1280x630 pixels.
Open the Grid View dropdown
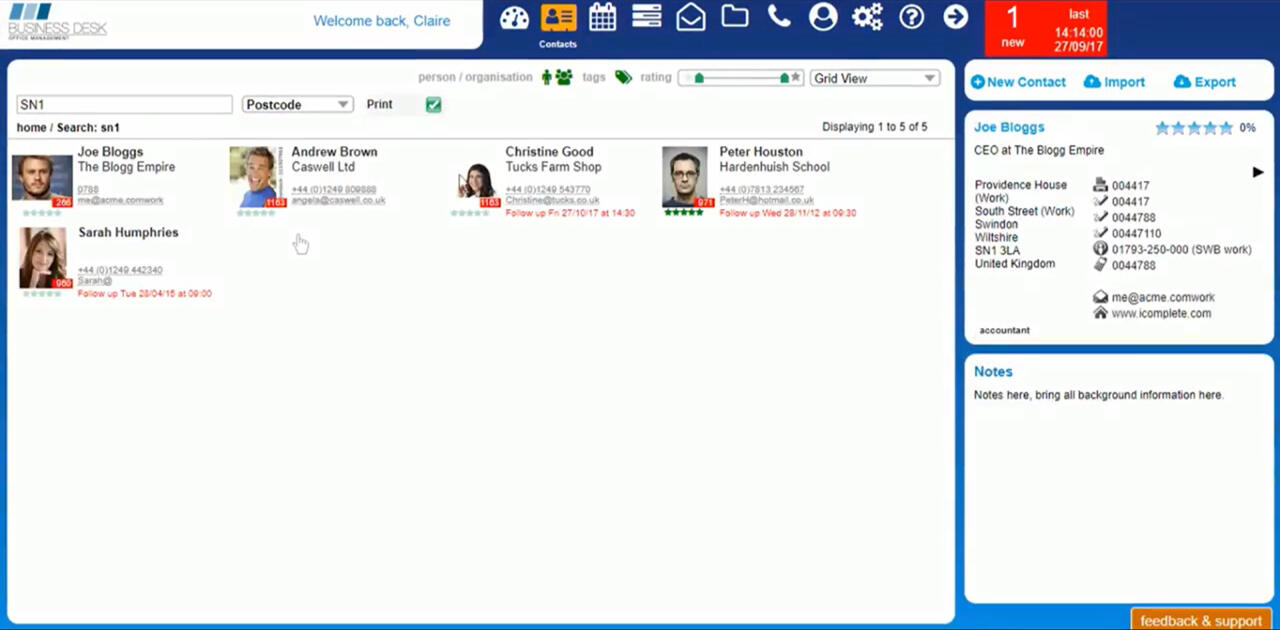point(873,77)
